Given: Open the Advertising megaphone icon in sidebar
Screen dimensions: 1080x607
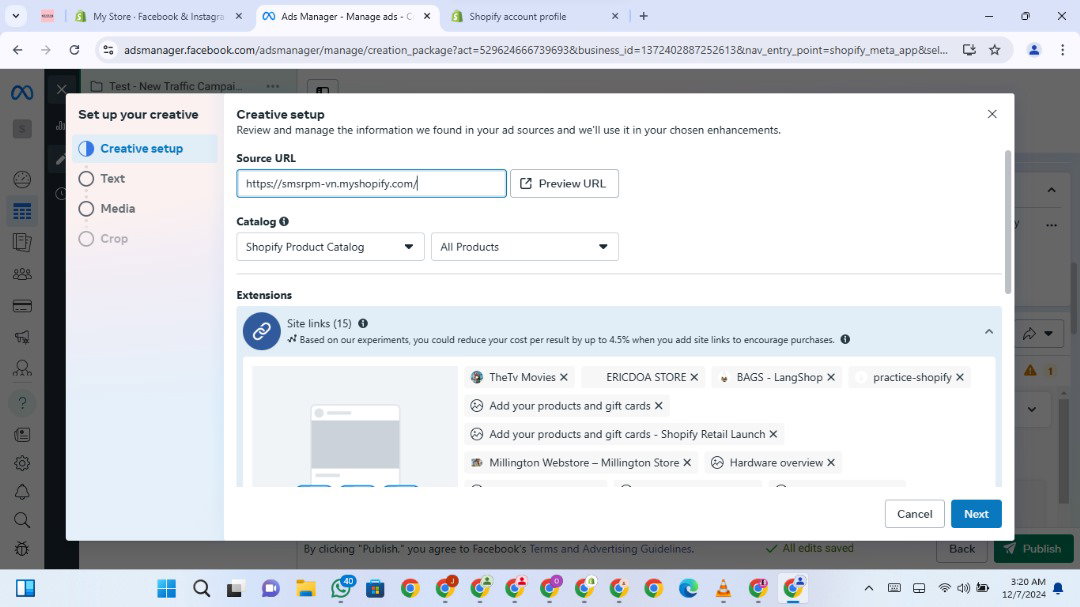Looking at the screenshot, I should tap(22, 337).
